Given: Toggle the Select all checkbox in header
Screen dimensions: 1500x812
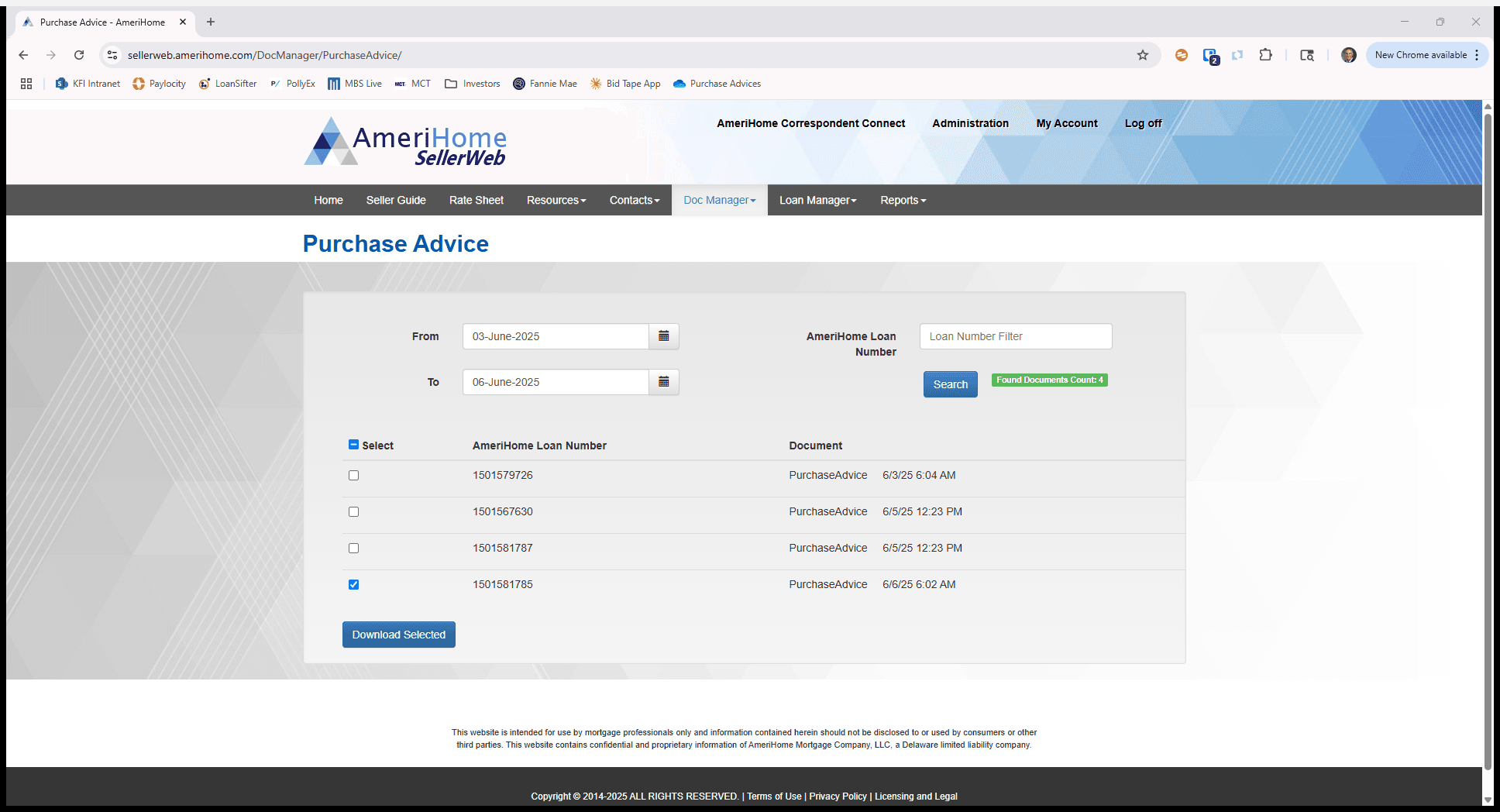Looking at the screenshot, I should (x=353, y=445).
